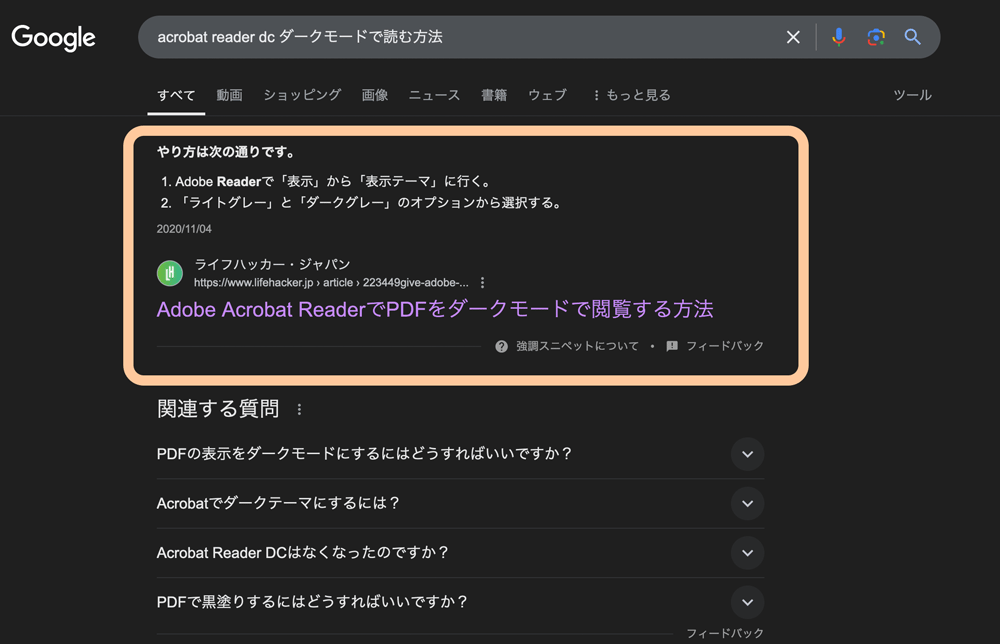1000x644 pixels.
Task: Clear the search box with X icon
Action: point(793,37)
